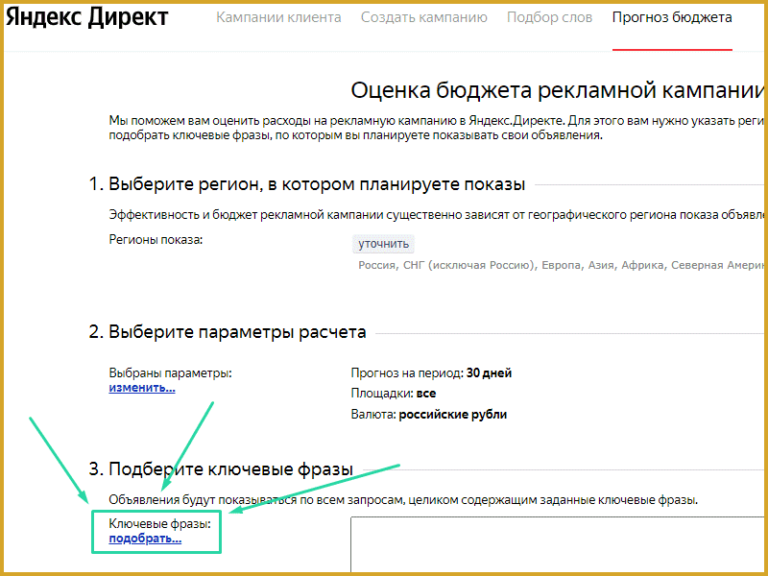Click the heading Оценка бюджета рекламной кампании
The height and width of the screenshot is (576, 768).
pyautogui.click(x=557, y=91)
